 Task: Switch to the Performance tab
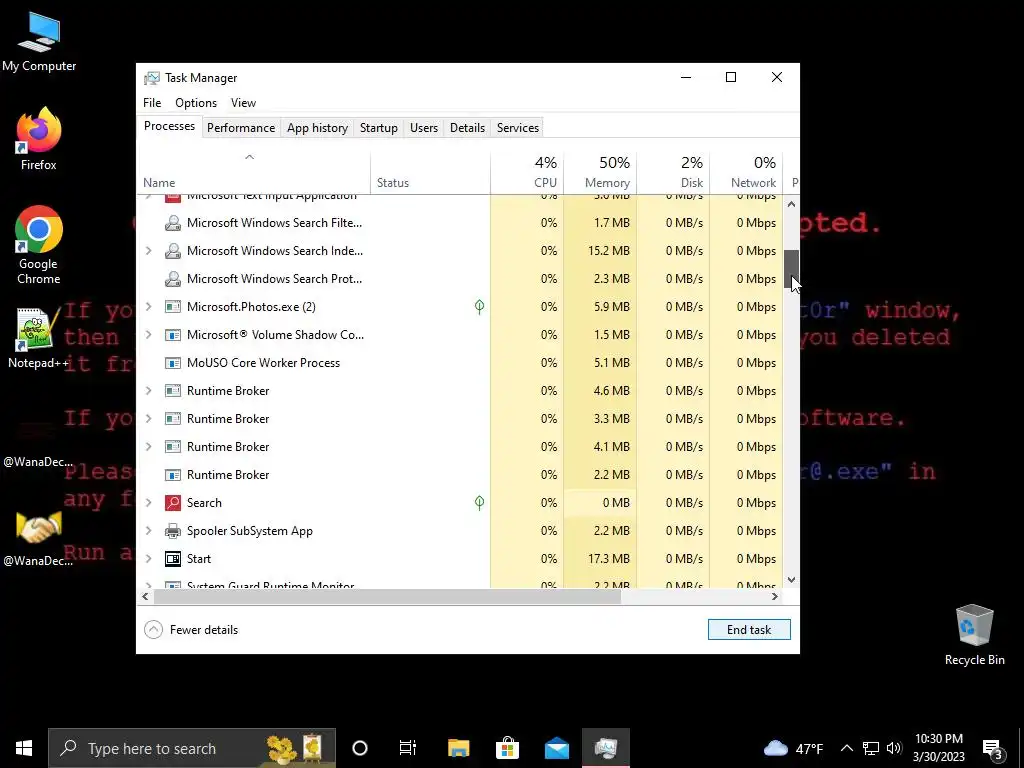point(241,128)
